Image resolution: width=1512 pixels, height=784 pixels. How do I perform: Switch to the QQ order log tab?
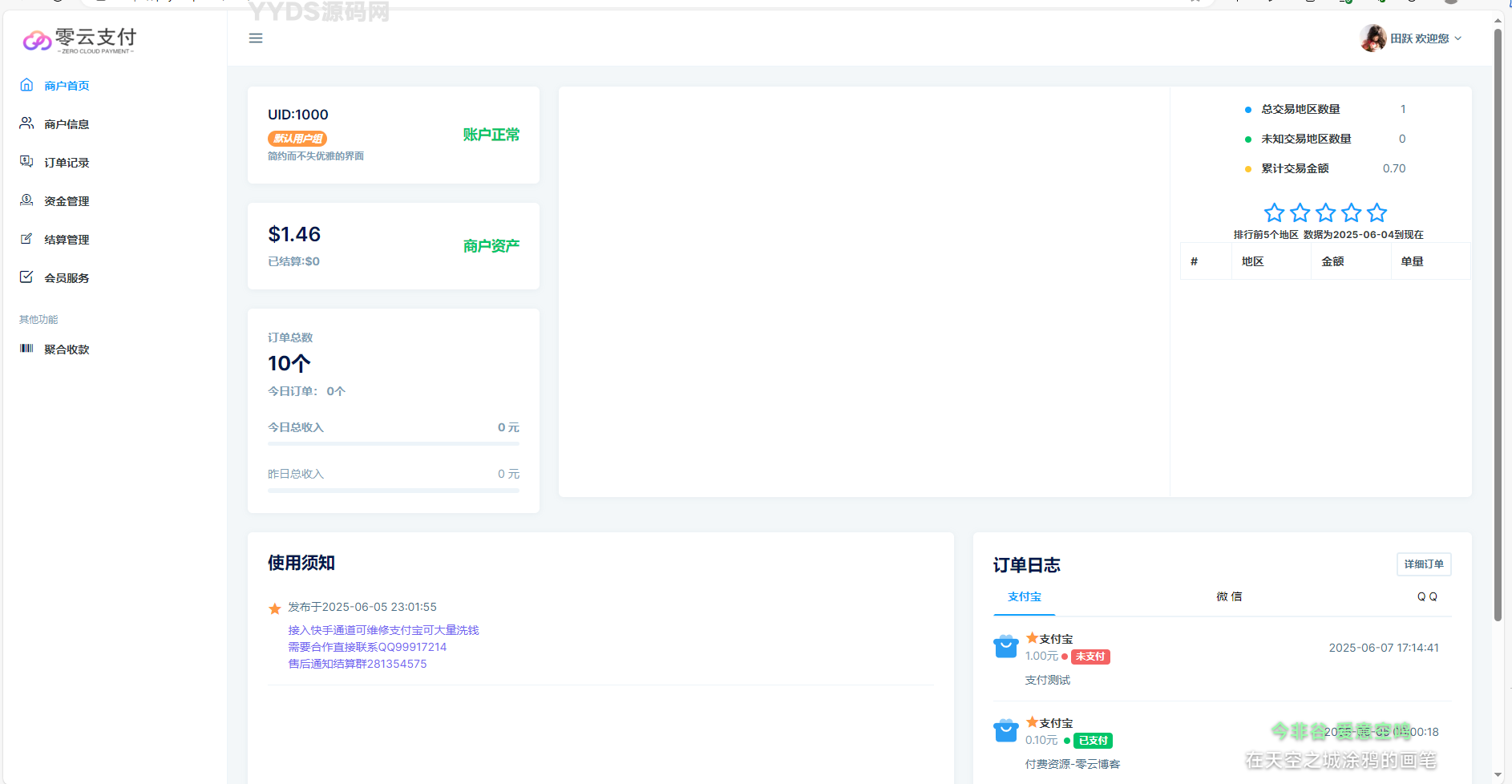pos(1426,597)
